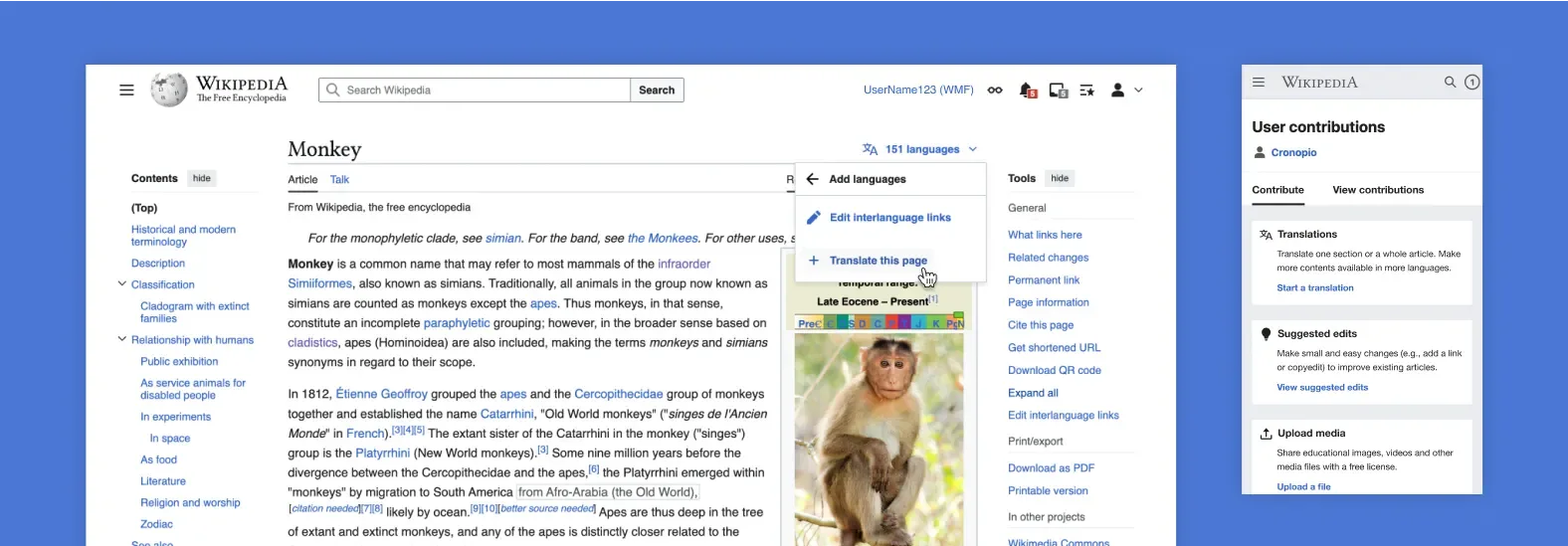
Task: Click Printable version link
Action: [1048, 491]
